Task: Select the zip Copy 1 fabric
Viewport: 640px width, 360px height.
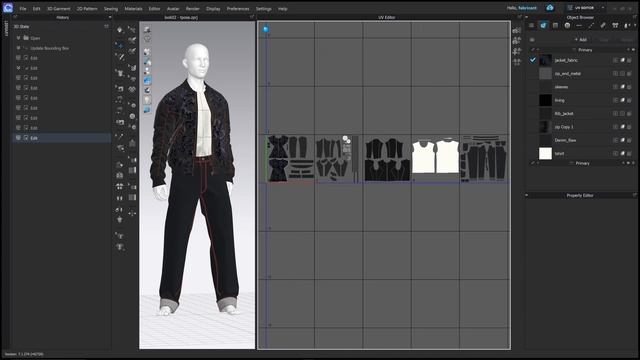Action: click(x=564, y=127)
